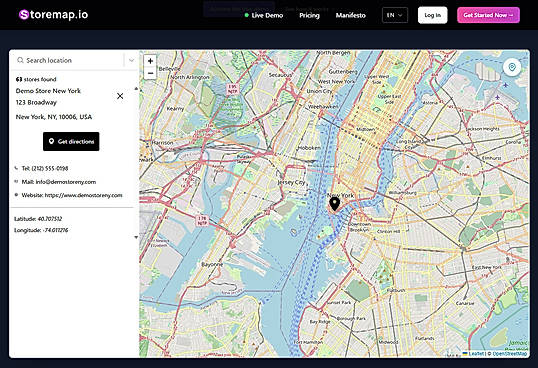Open the EN language dropdown
This screenshot has width=538, height=368.
pos(395,15)
